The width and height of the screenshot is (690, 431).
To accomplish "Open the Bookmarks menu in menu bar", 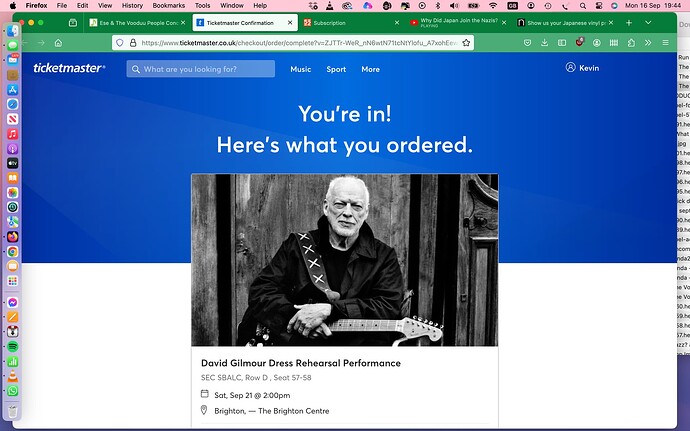I will coord(169,6).
